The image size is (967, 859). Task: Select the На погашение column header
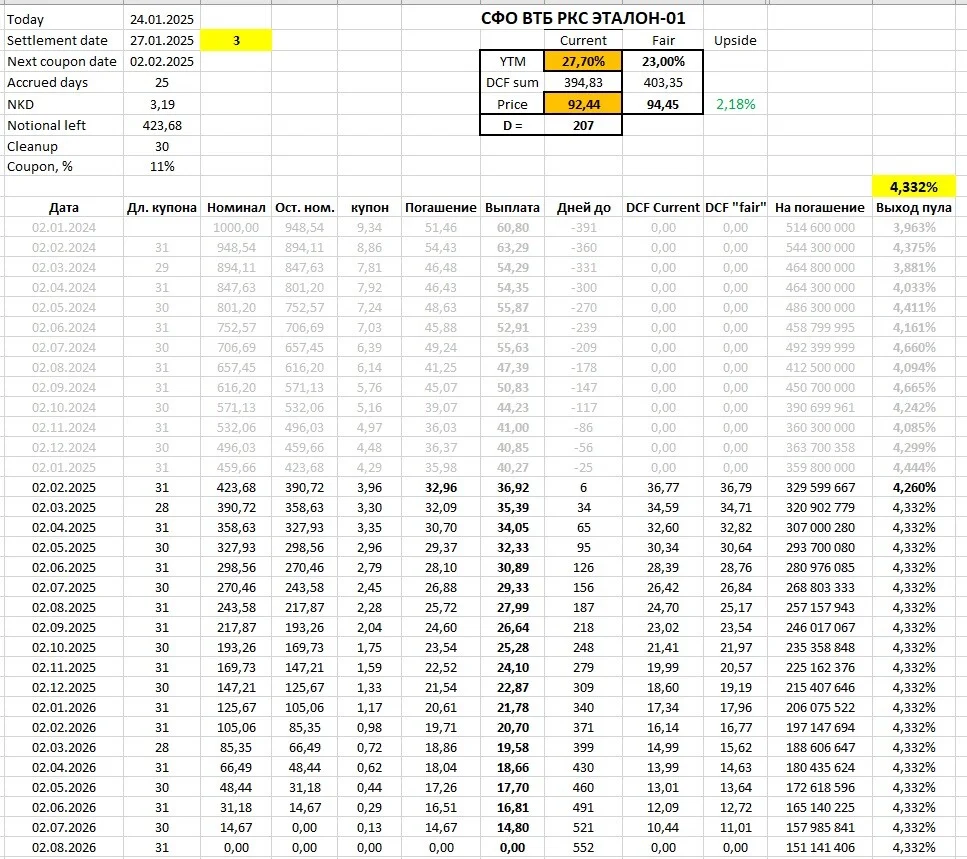coord(820,208)
